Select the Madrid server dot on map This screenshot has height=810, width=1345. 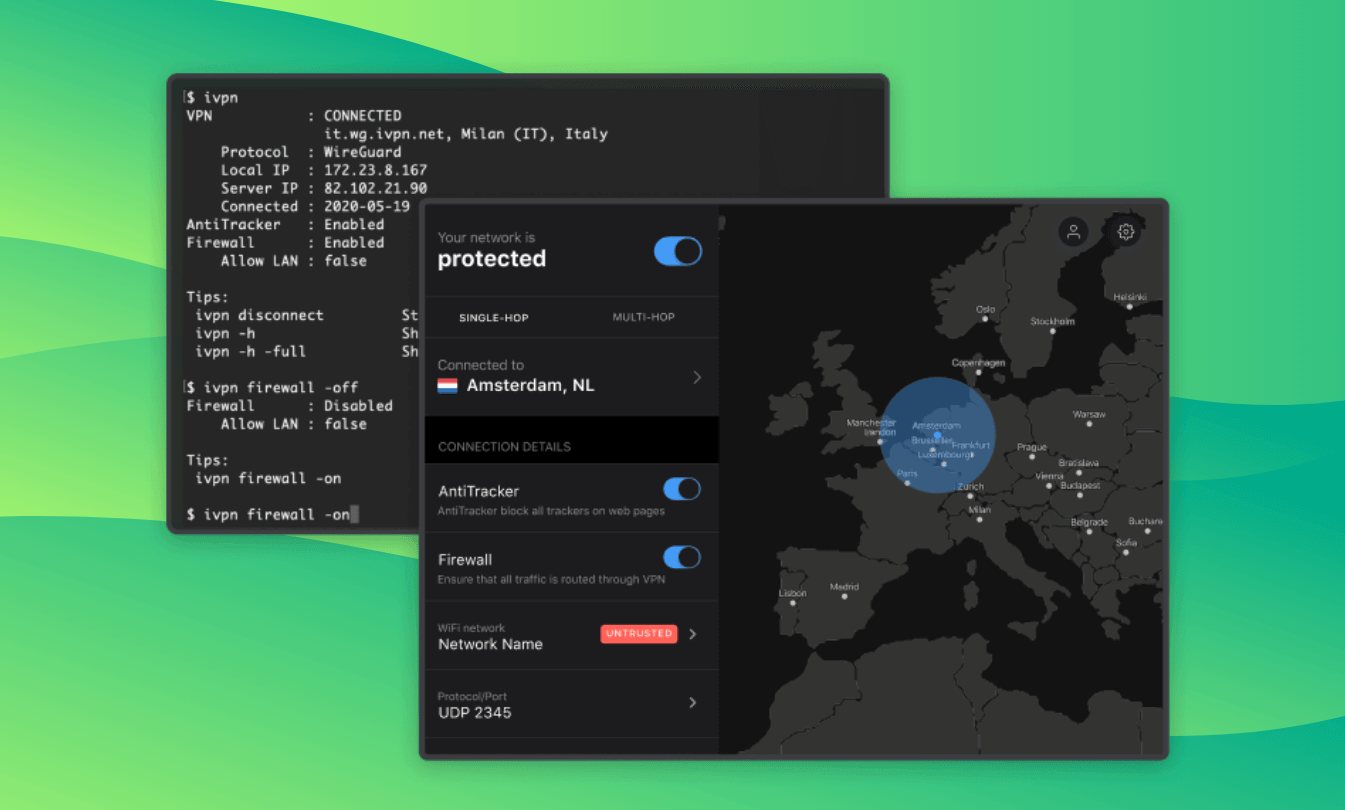point(844,597)
